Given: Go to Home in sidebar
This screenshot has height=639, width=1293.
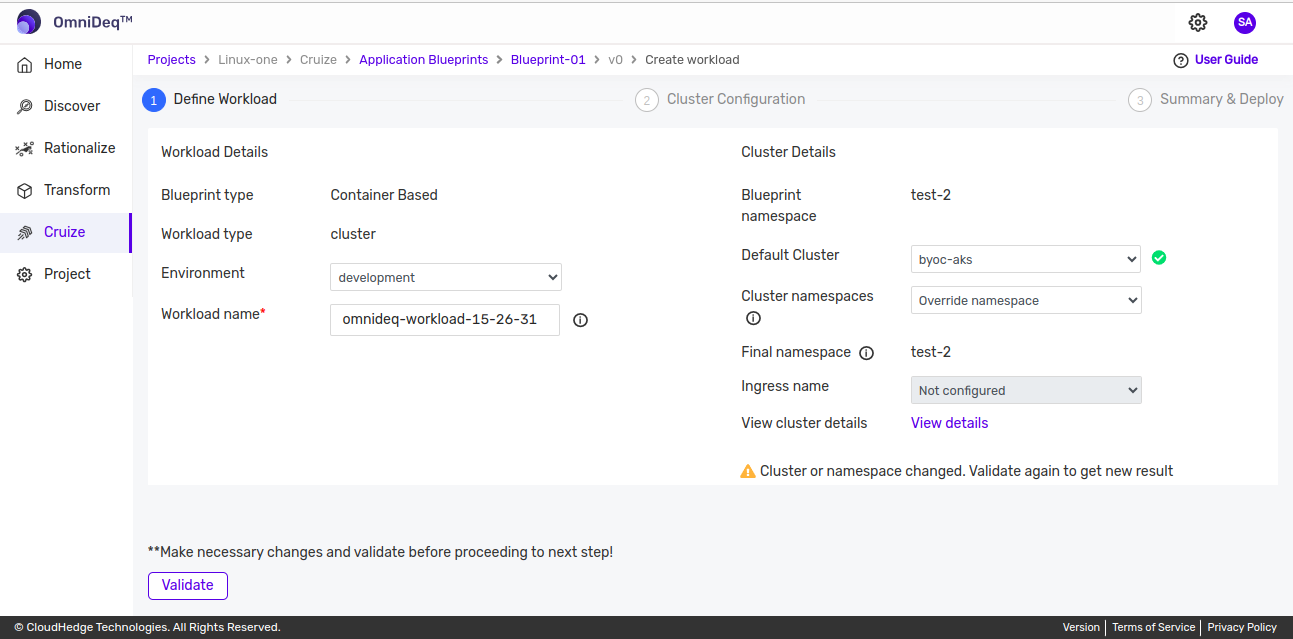Looking at the screenshot, I should coord(65,64).
